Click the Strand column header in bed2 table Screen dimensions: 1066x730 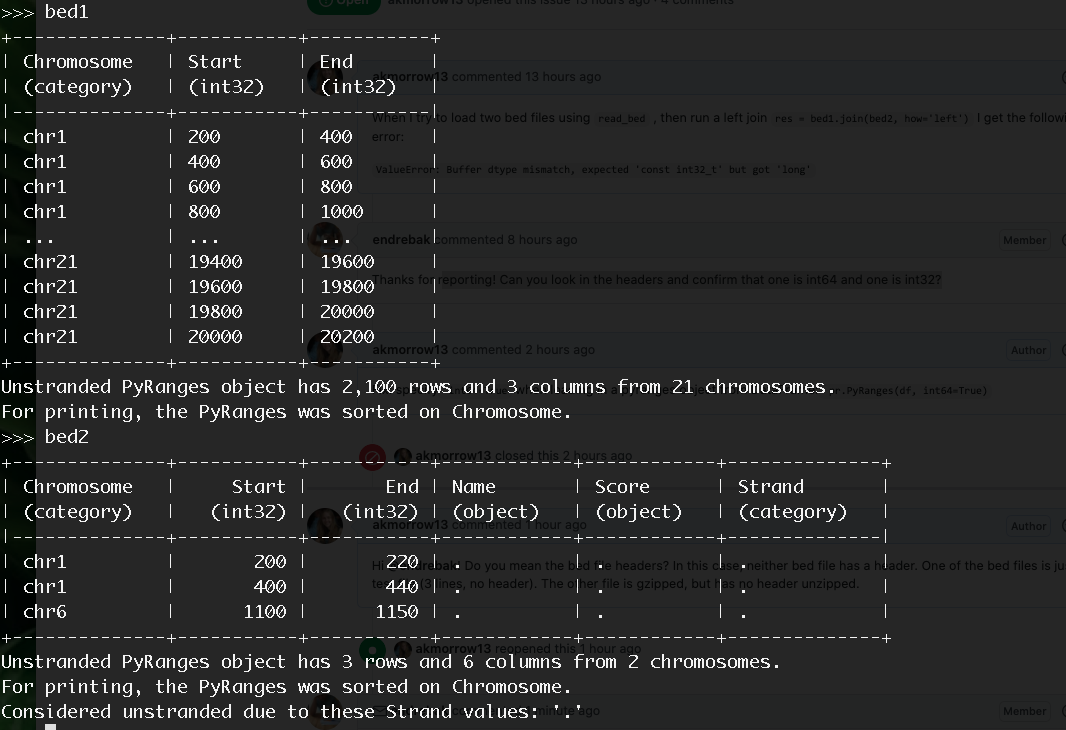[771, 487]
